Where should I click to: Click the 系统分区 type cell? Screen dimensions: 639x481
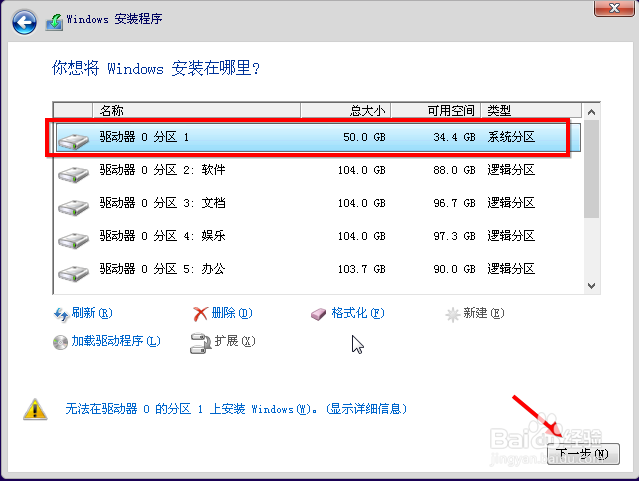[511, 137]
